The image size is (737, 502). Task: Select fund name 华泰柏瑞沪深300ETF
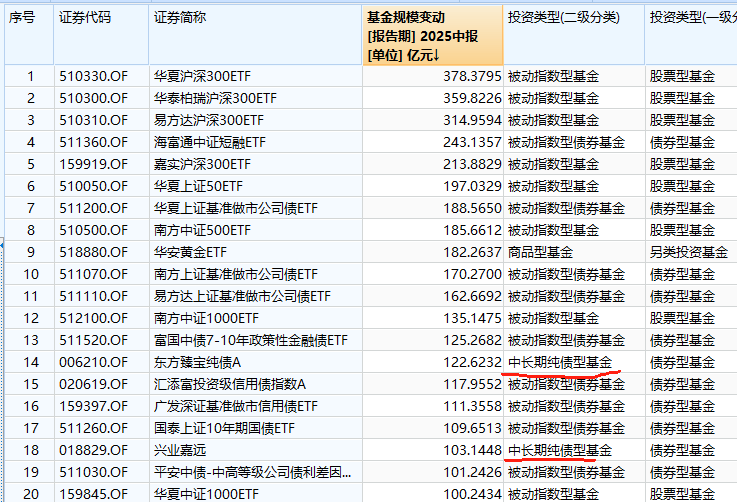tap(215, 98)
